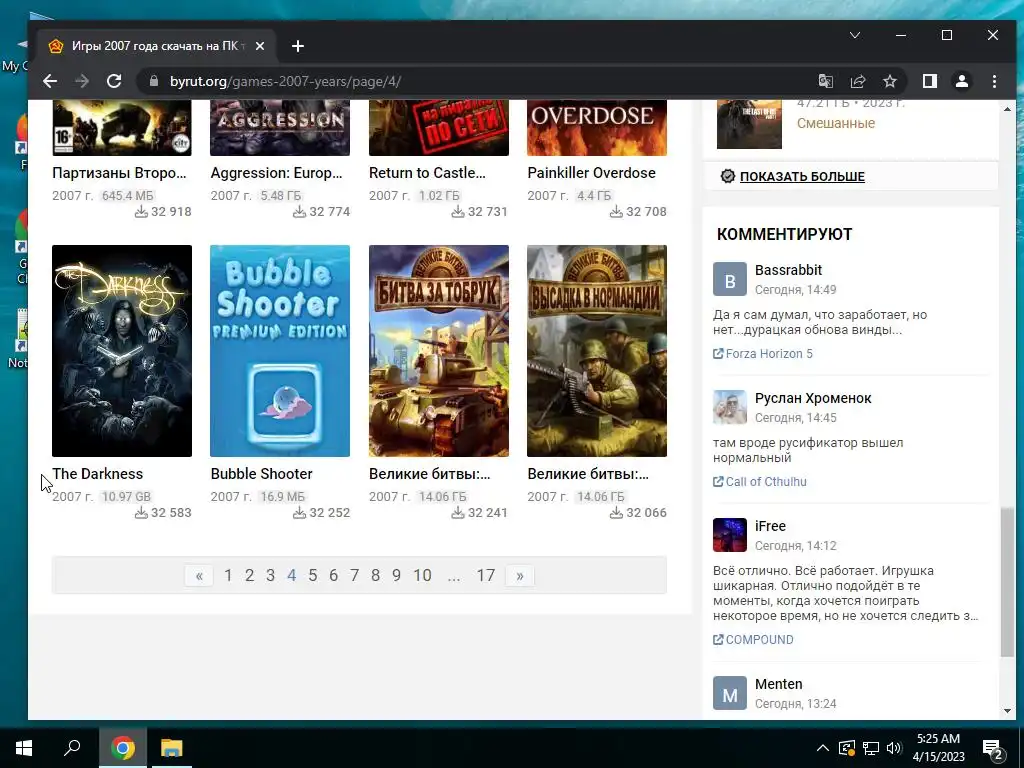Show hidden tray icons chevron
Image resolution: width=1024 pixels, height=768 pixels.
point(823,748)
